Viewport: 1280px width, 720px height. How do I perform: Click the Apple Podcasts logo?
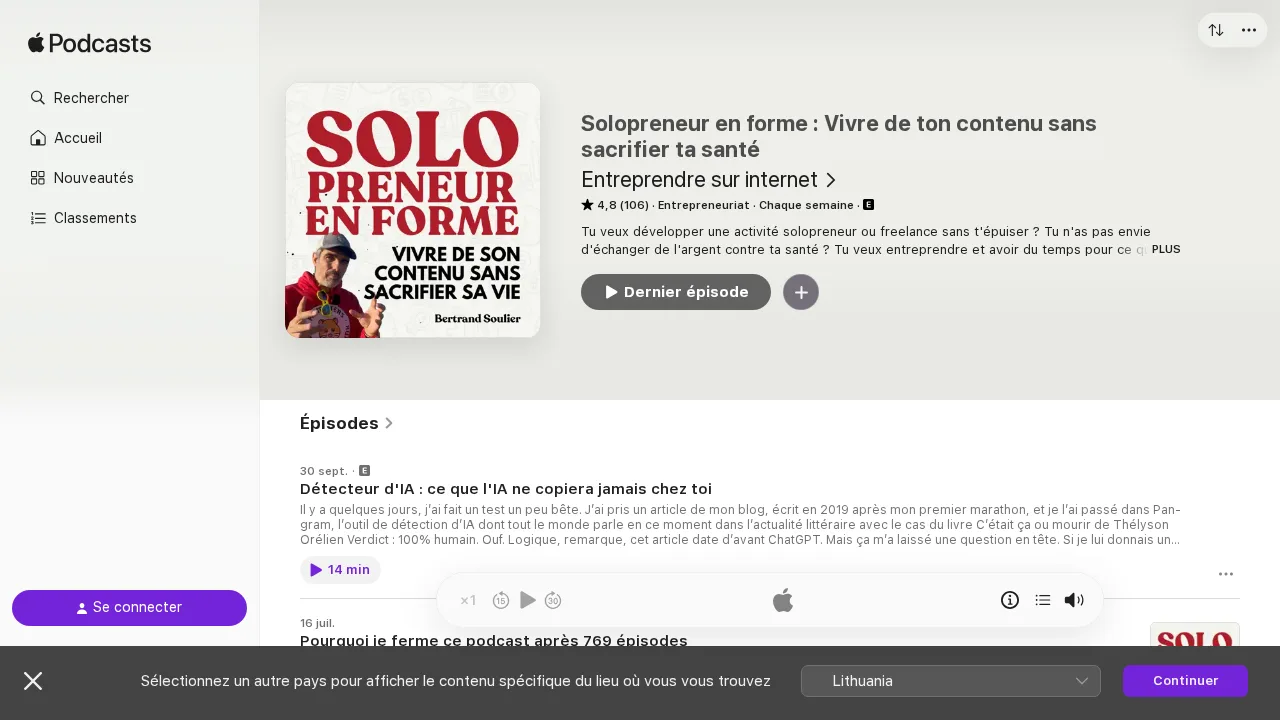point(90,43)
